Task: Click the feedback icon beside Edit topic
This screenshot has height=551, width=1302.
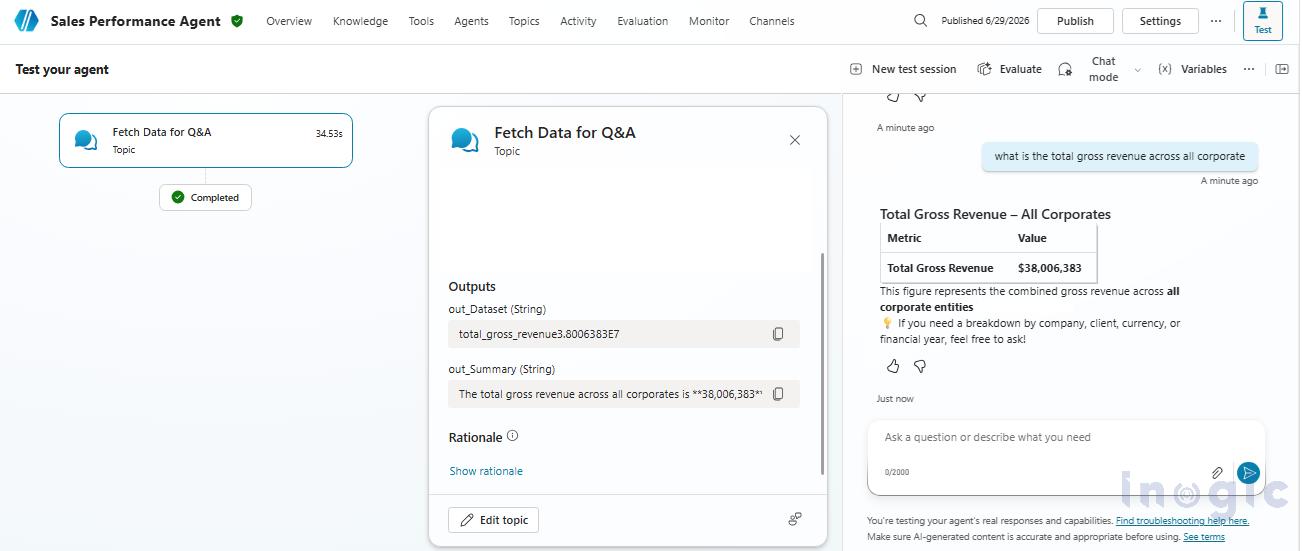Action: 795,519
